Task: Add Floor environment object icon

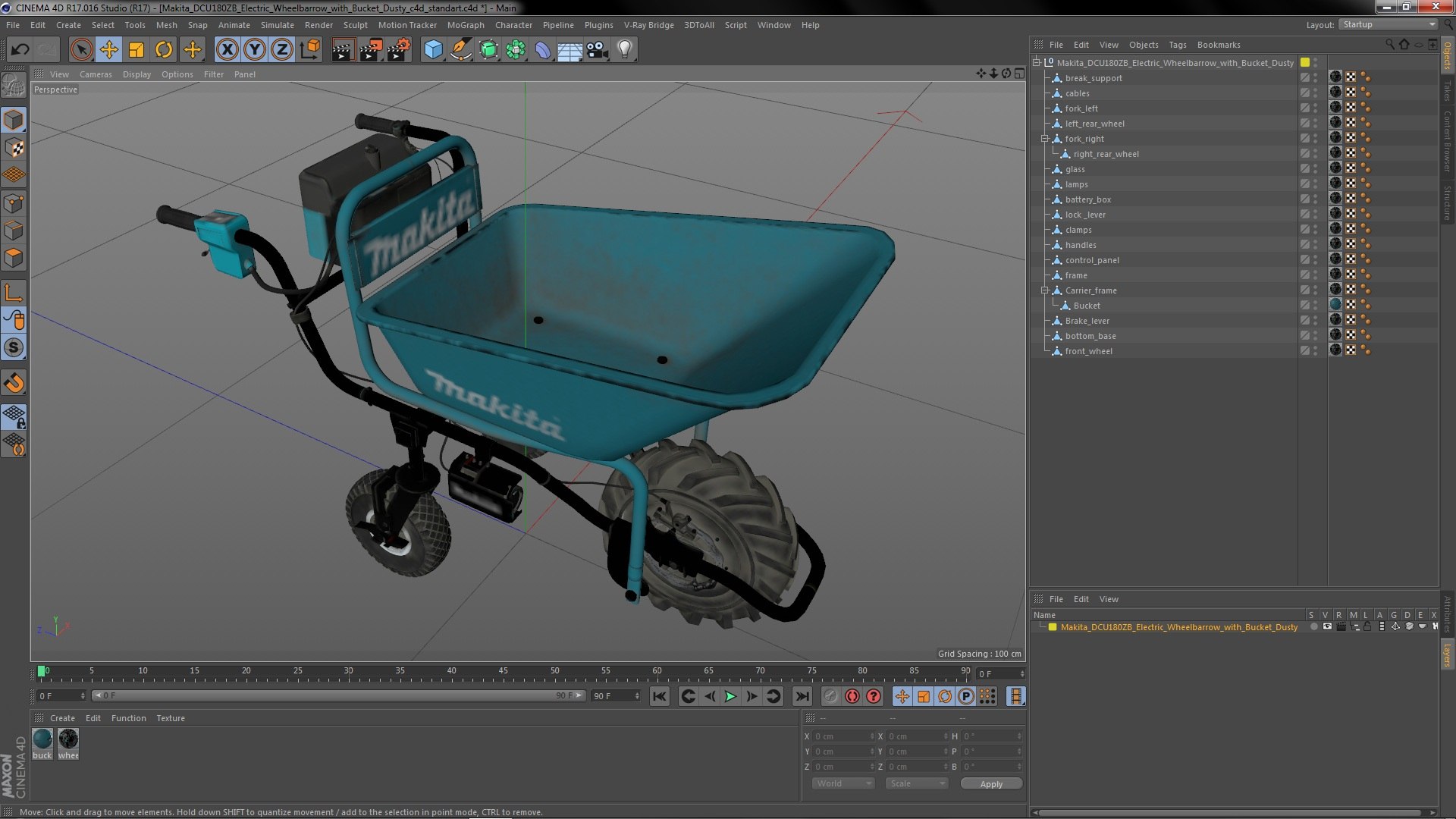Action: click(x=570, y=50)
